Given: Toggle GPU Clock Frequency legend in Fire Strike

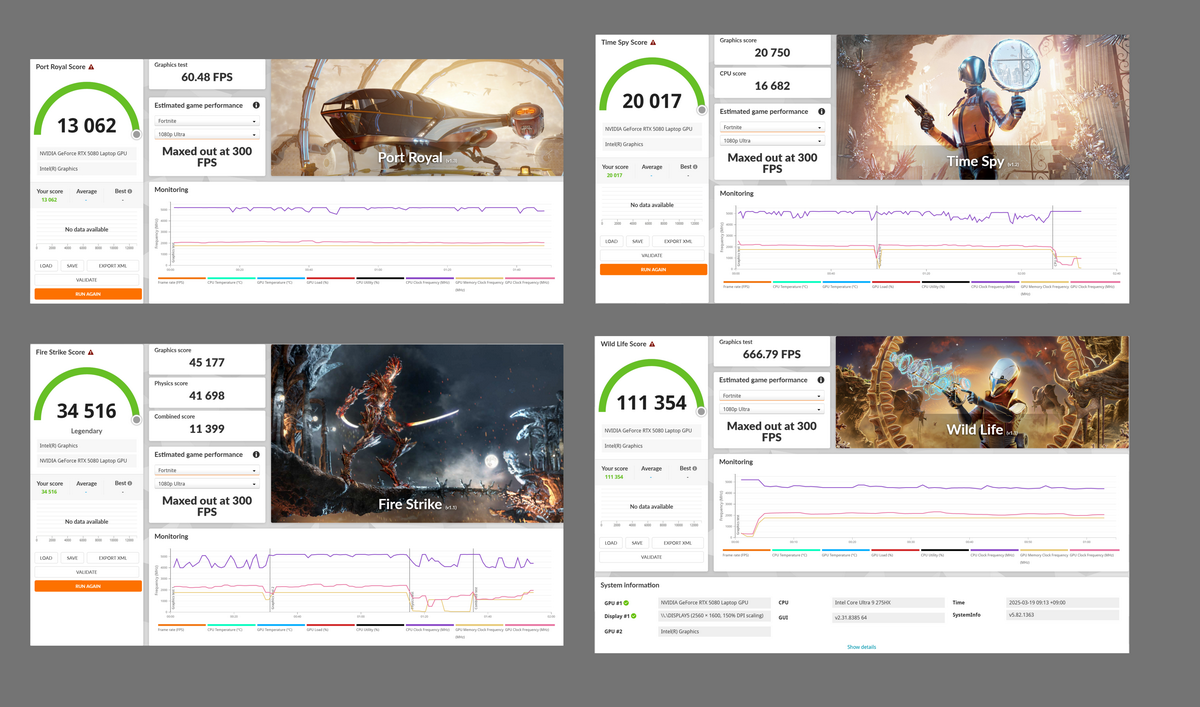Looking at the screenshot, I should [530, 628].
